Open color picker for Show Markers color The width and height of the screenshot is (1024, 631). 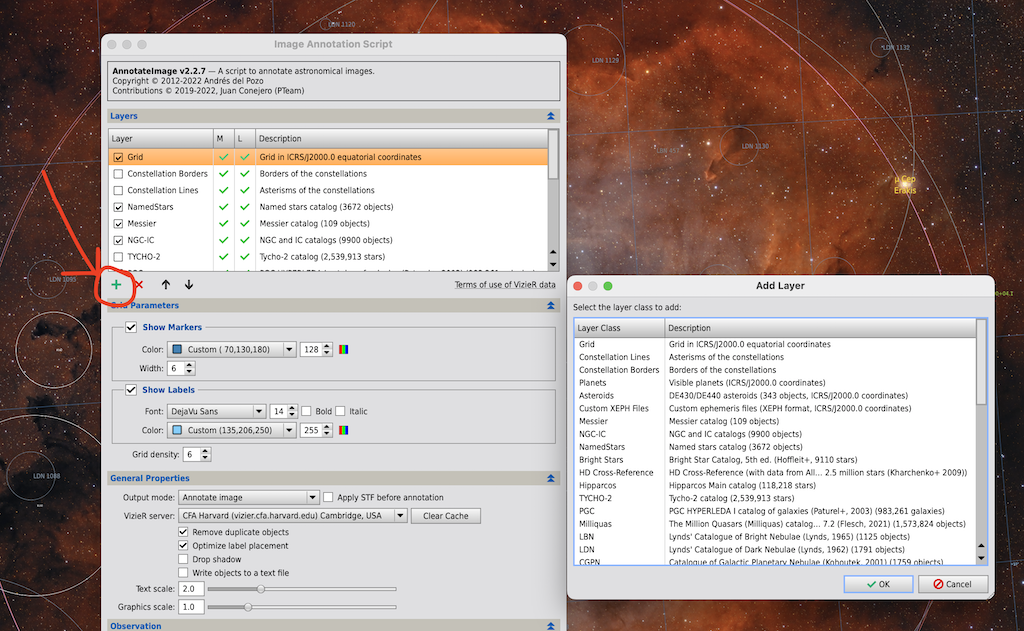344,349
